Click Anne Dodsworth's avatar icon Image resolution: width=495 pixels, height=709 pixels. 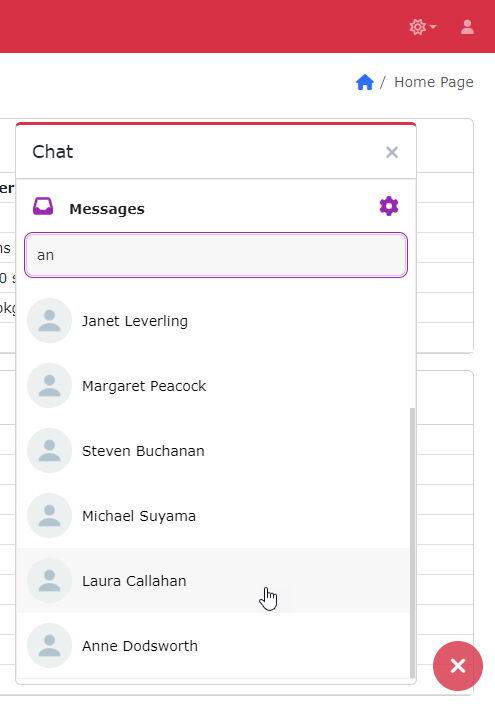(49, 646)
